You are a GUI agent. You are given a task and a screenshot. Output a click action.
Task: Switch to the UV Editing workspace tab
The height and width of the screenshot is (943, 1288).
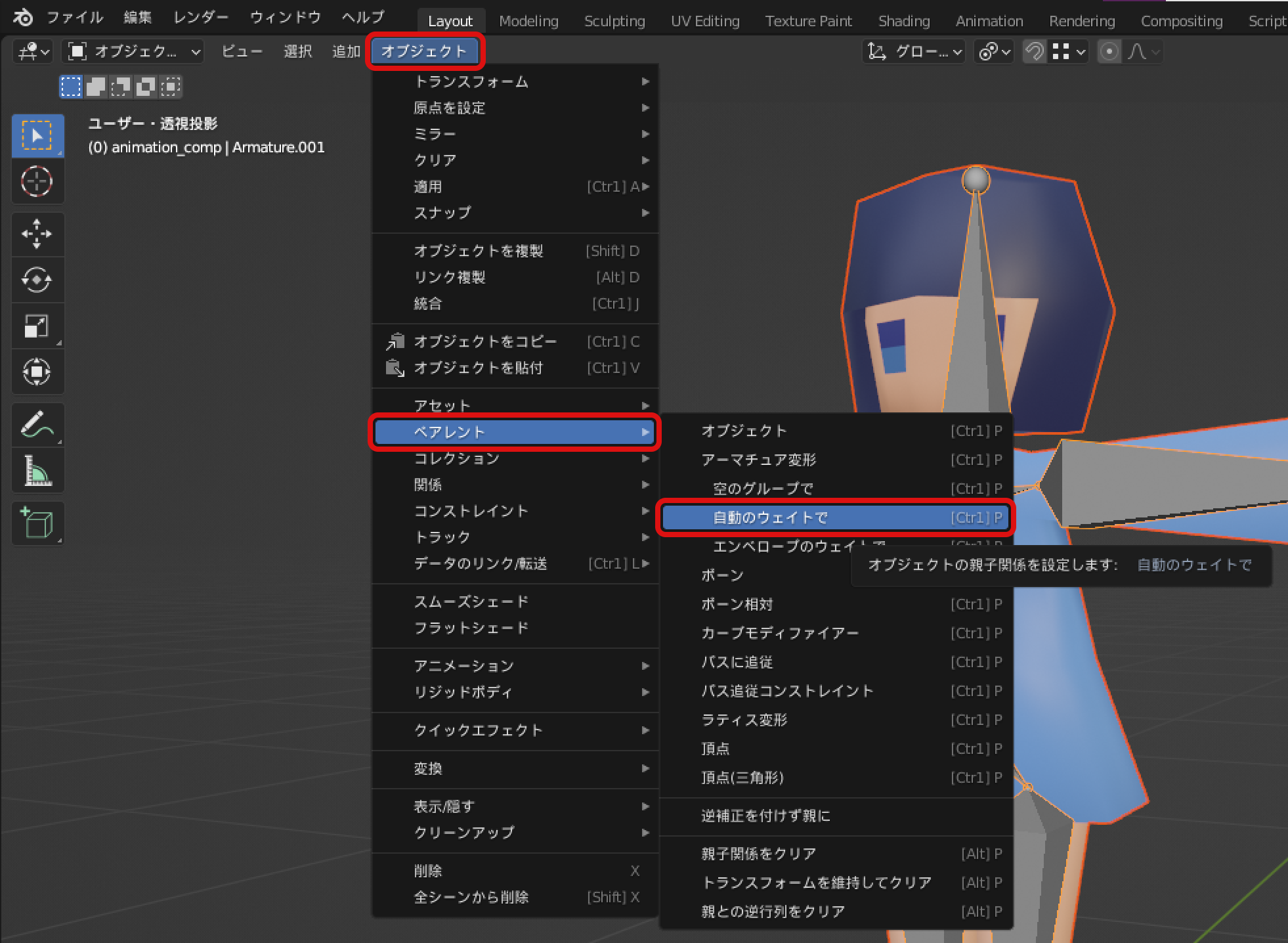coord(705,21)
